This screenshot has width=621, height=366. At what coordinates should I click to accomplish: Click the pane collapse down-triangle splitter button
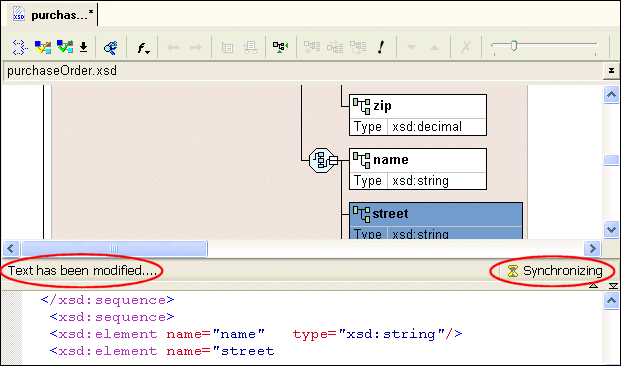pos(613,286)
